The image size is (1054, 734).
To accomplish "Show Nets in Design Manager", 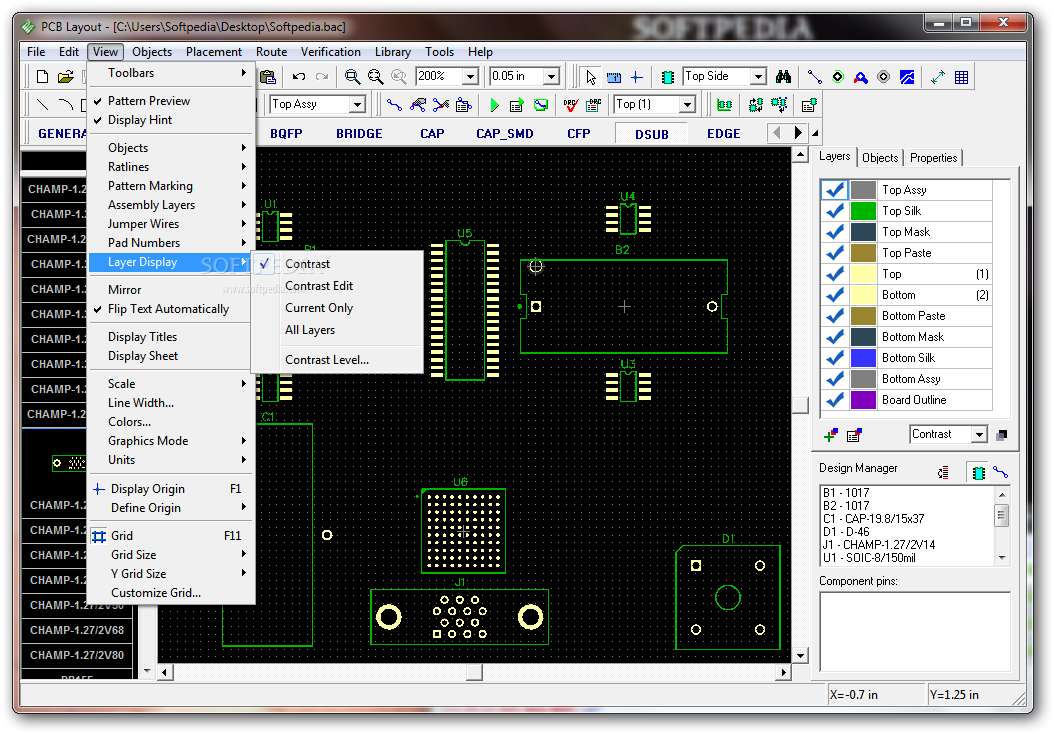I will click(x=1000, y=473).
